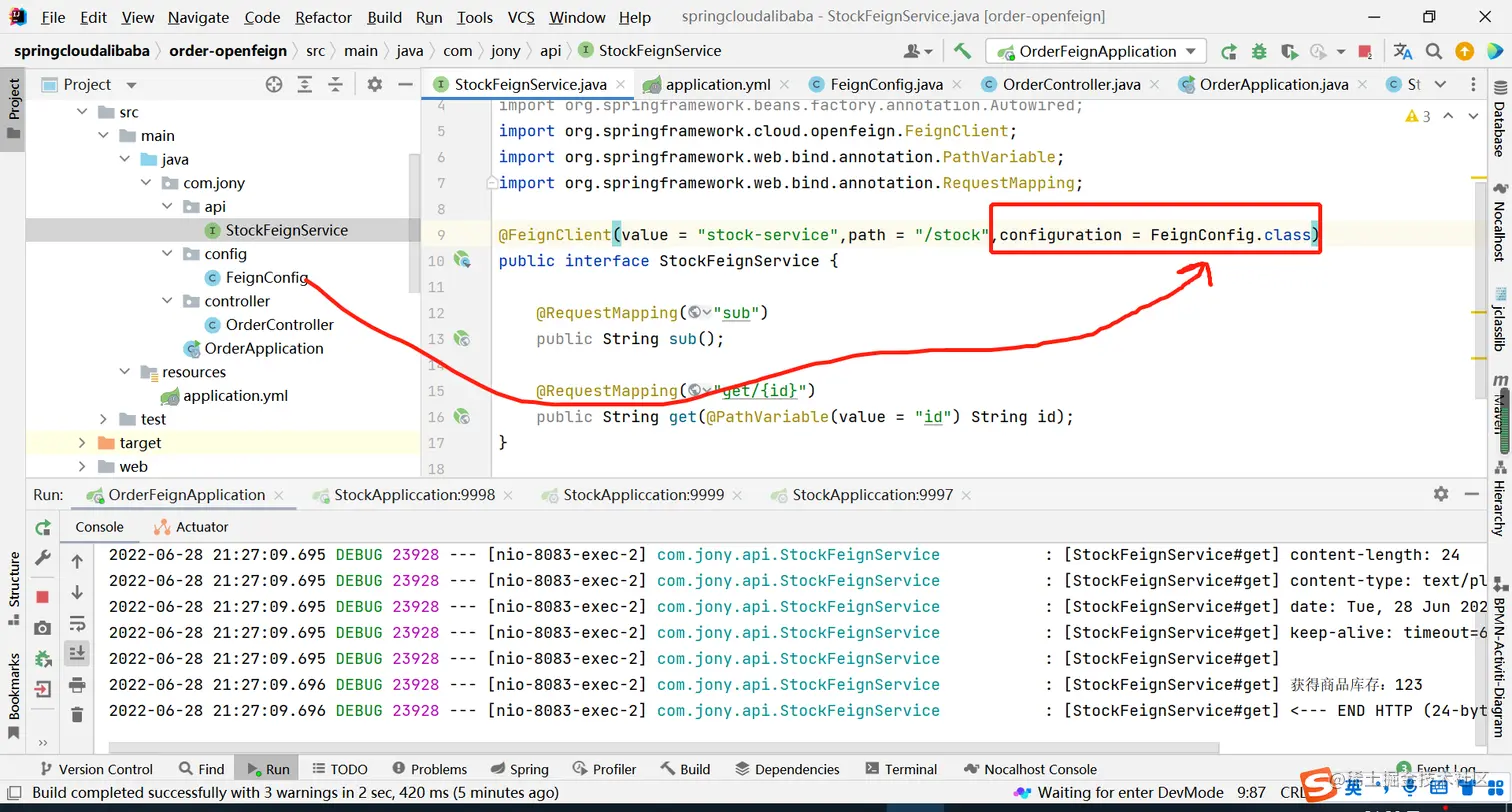Viewport: 1512px width, 812px height.
Task: Stop process in Run panel sidebar
Action: [x=42, y=597]
